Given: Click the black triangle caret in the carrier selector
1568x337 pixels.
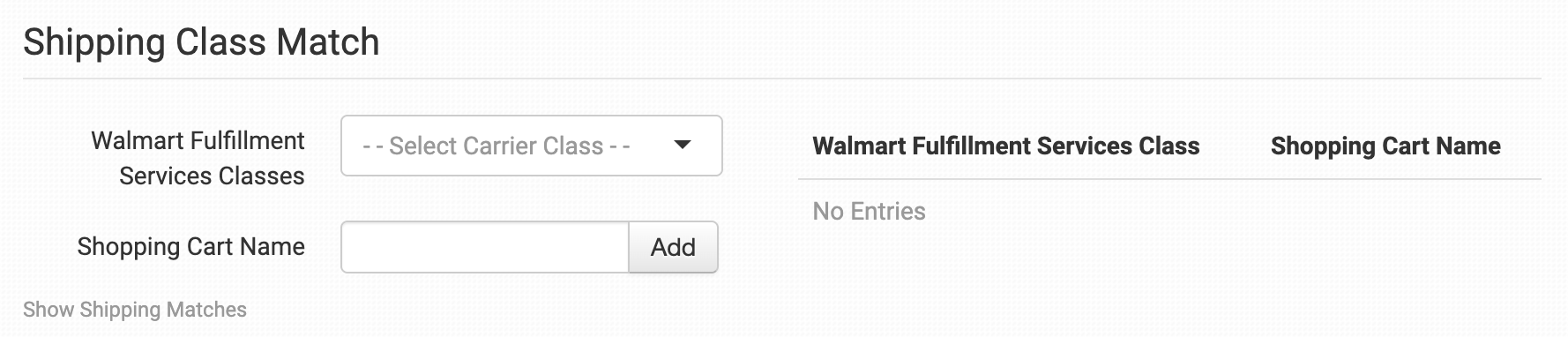Looking at the screenshot, I should [682, 145].
